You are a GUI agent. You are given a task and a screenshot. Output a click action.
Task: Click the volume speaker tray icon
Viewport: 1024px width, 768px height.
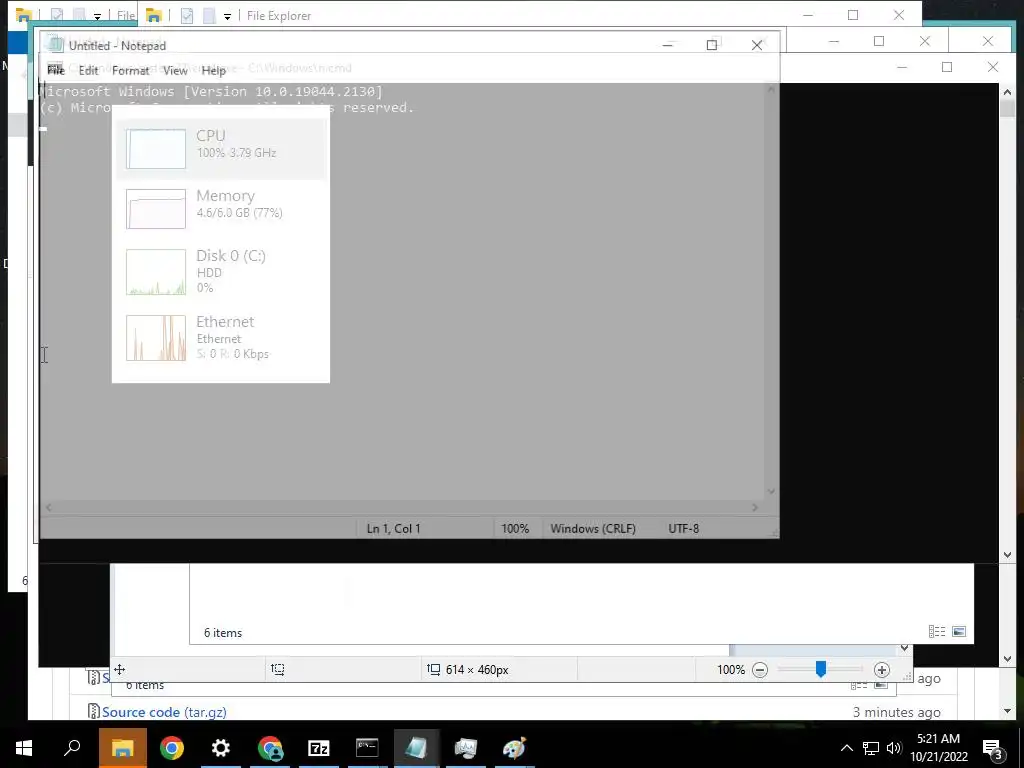point(894,748)
